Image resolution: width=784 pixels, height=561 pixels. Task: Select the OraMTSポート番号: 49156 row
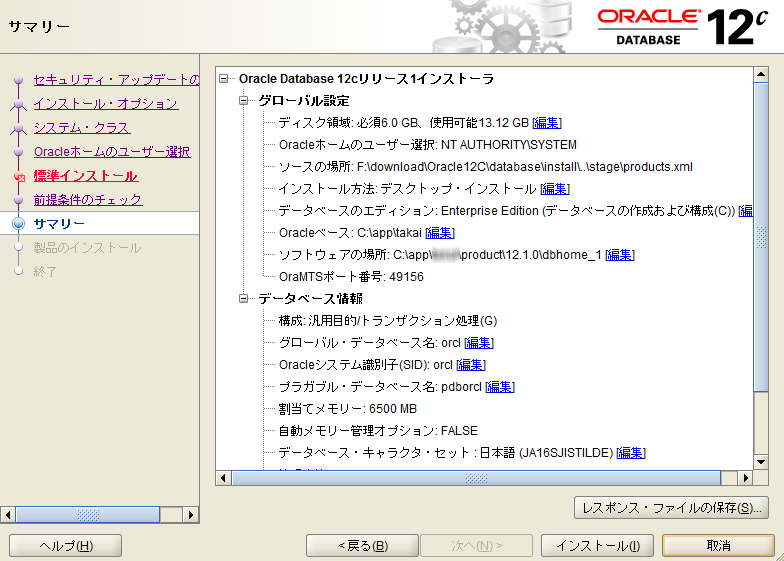point(351,277)
